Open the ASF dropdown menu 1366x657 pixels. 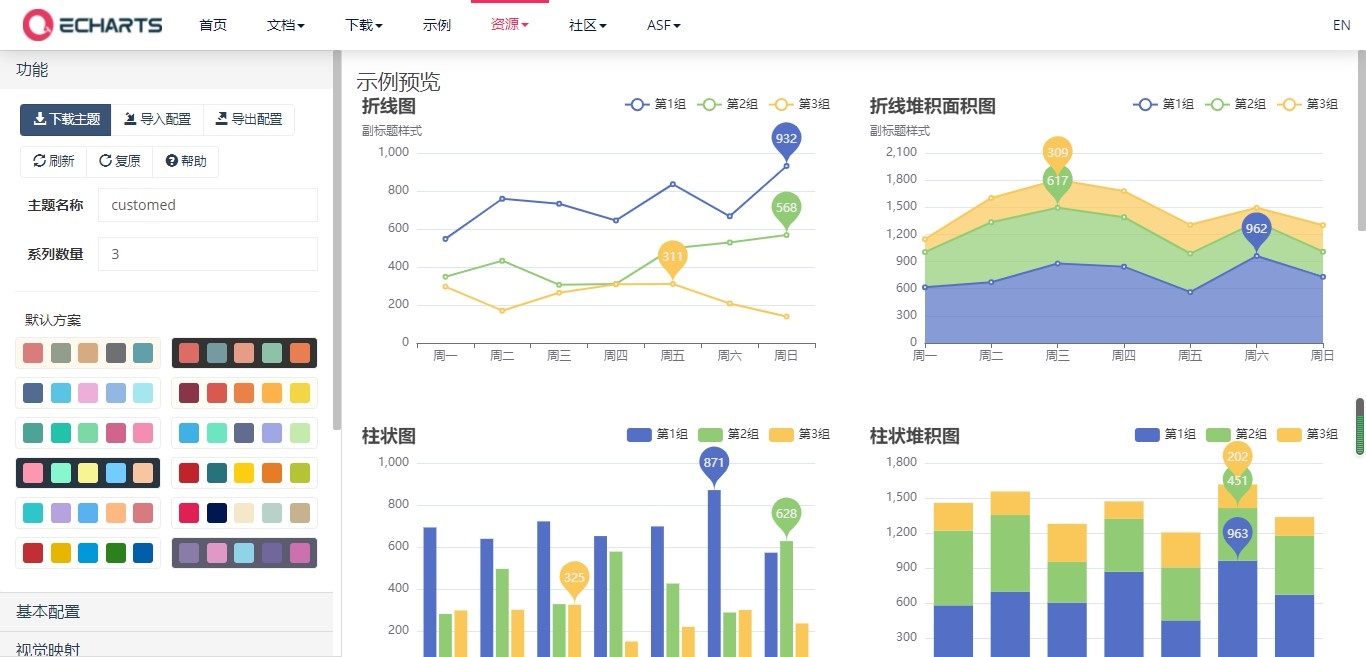(x=664, y=25)
